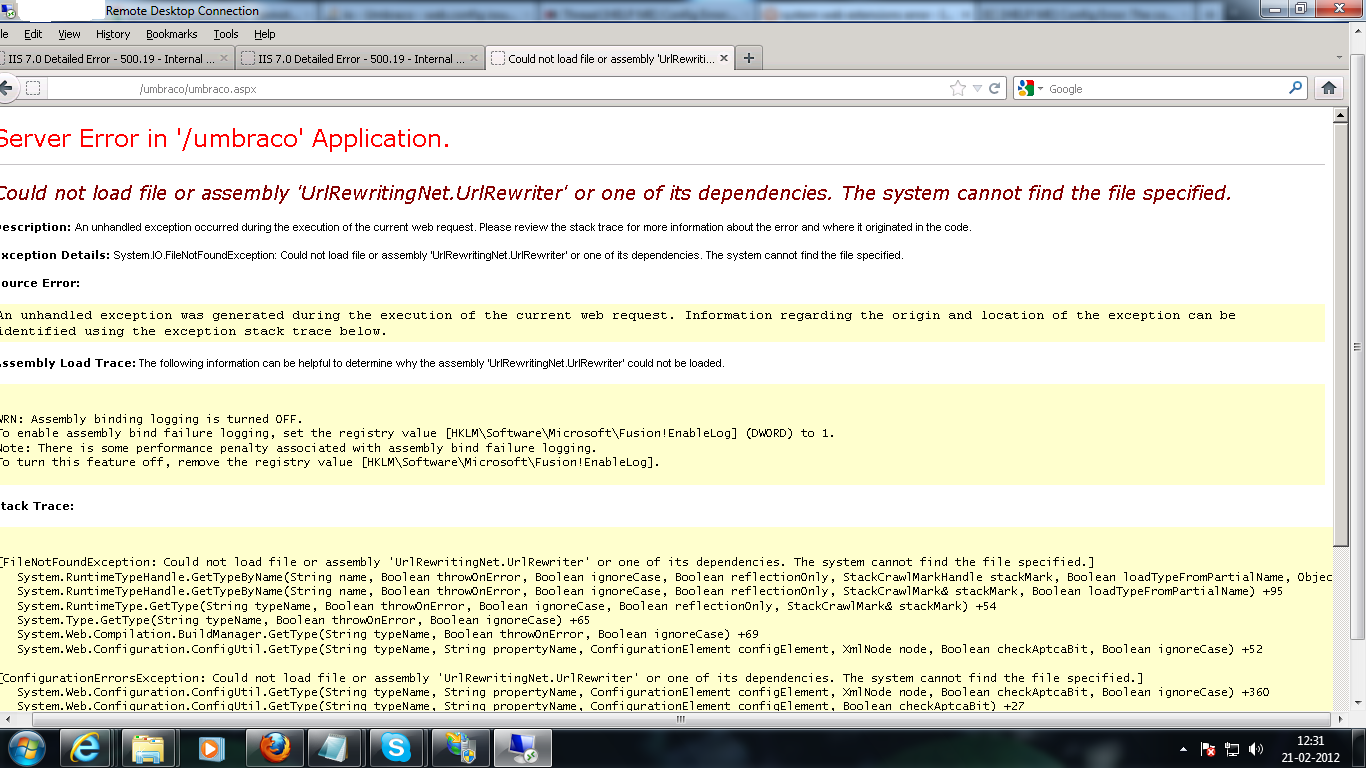Open a new tab with plus button
Image resolution: width=1366 pixels, height=768 pixels.
[x=749, y=58]
